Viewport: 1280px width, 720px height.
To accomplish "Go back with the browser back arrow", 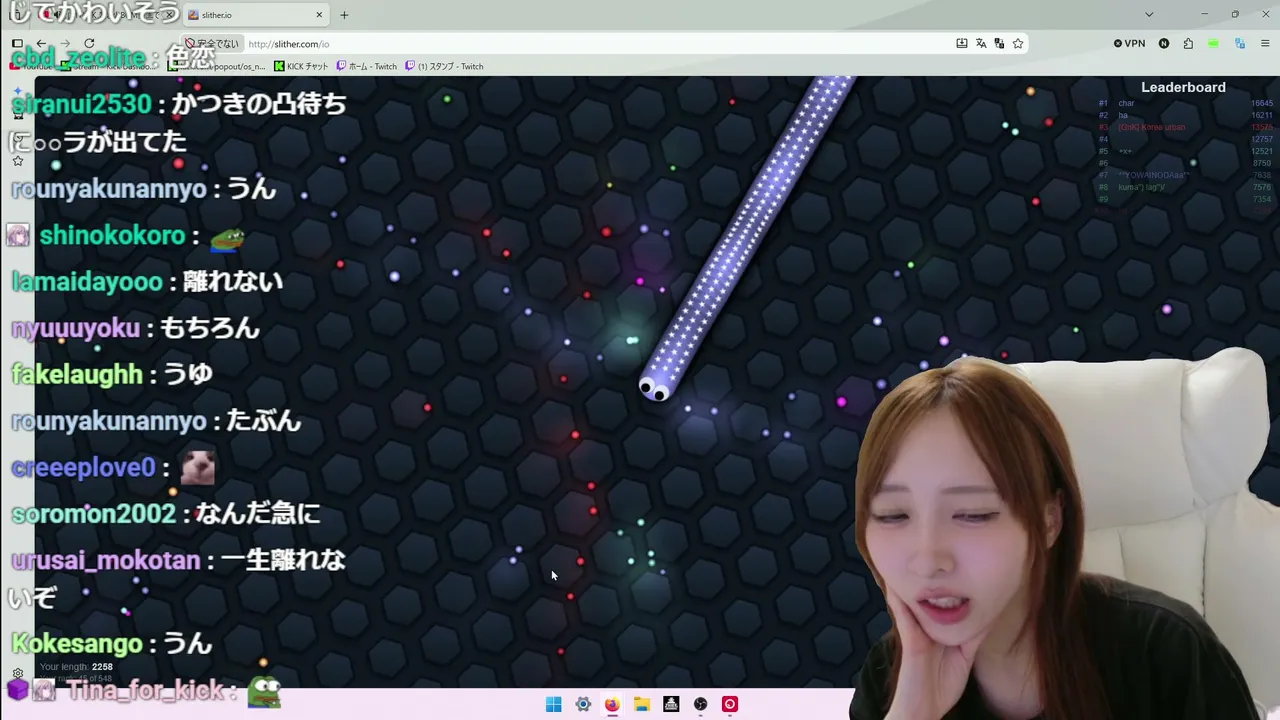I will point(41,44).
